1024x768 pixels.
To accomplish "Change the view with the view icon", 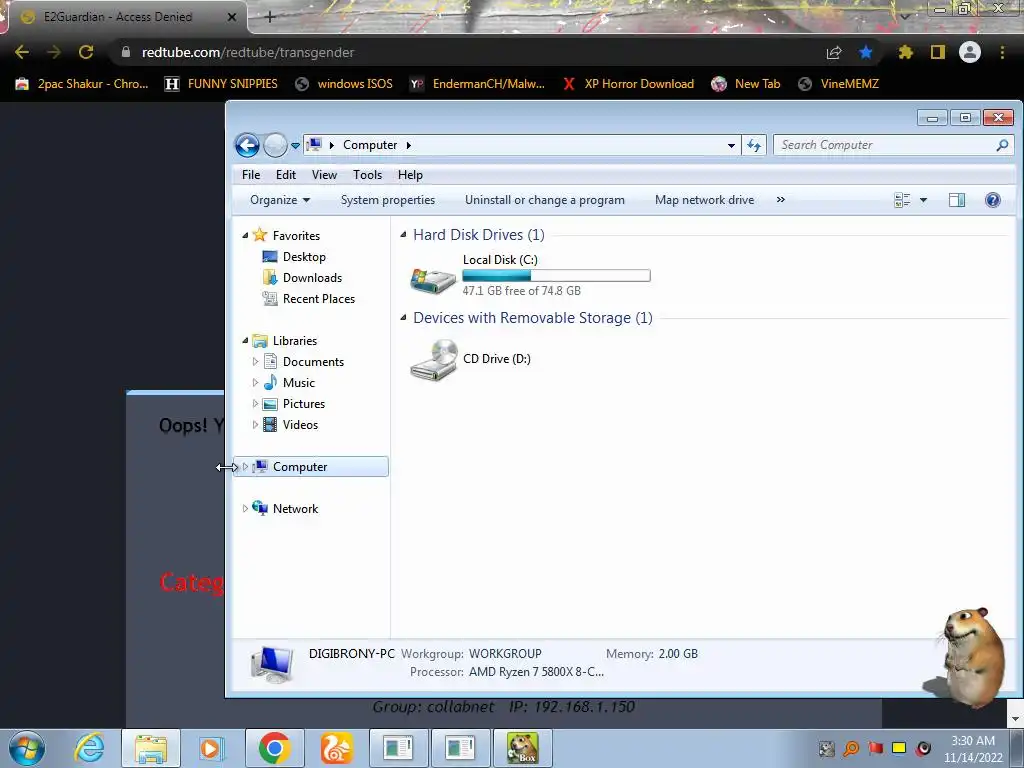I will point(902,200).
